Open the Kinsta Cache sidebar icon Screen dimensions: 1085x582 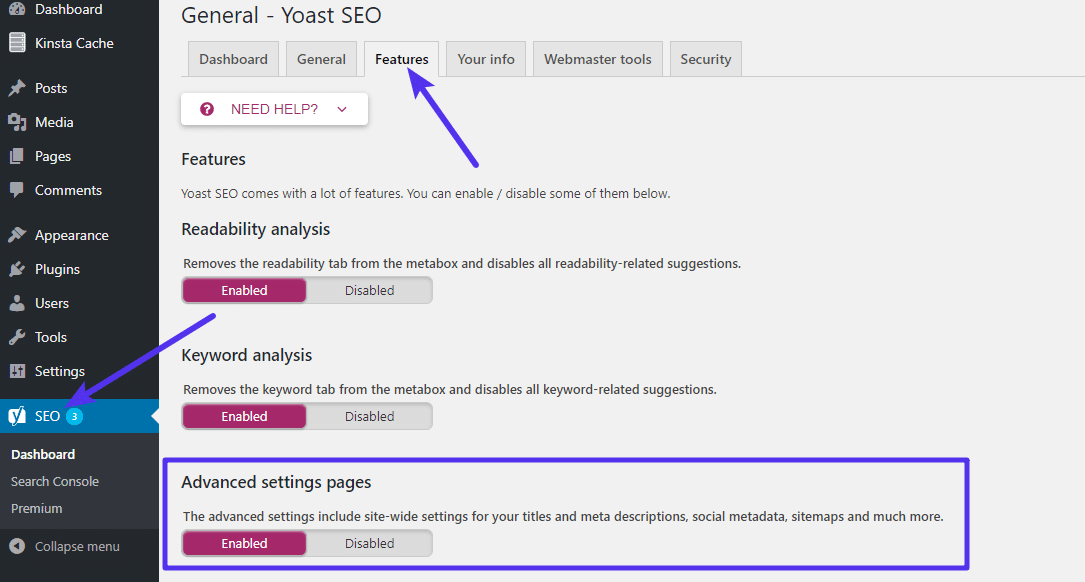pyautogui.click(x=15, y=42)
